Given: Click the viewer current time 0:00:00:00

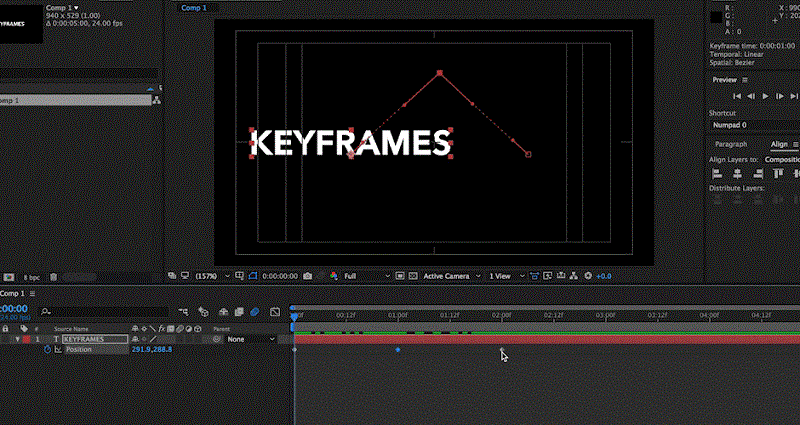Looking at the screenshot, I should [280, 276].
